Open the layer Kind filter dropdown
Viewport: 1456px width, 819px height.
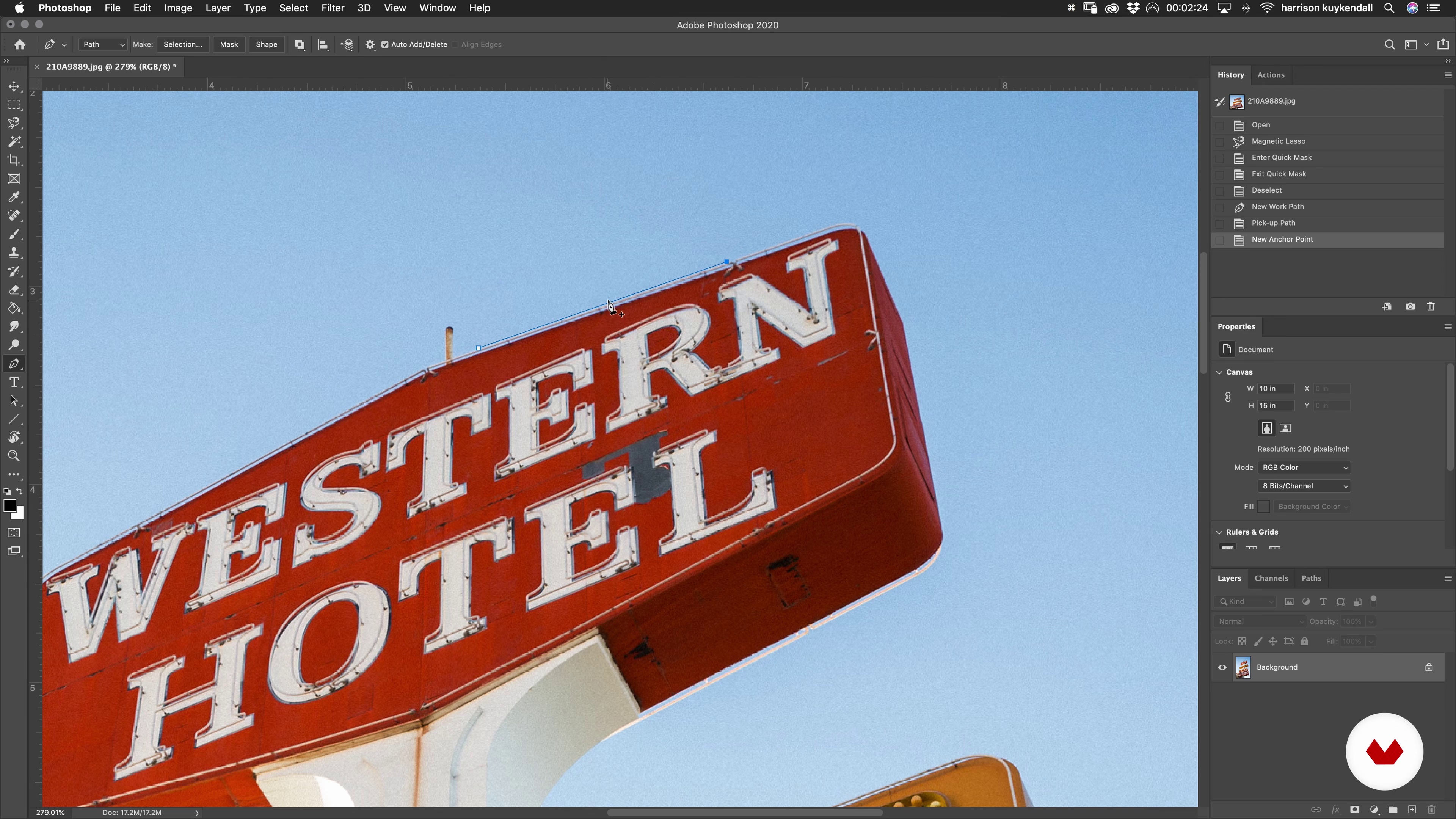pyautogui.click(x=1246, y=602)
